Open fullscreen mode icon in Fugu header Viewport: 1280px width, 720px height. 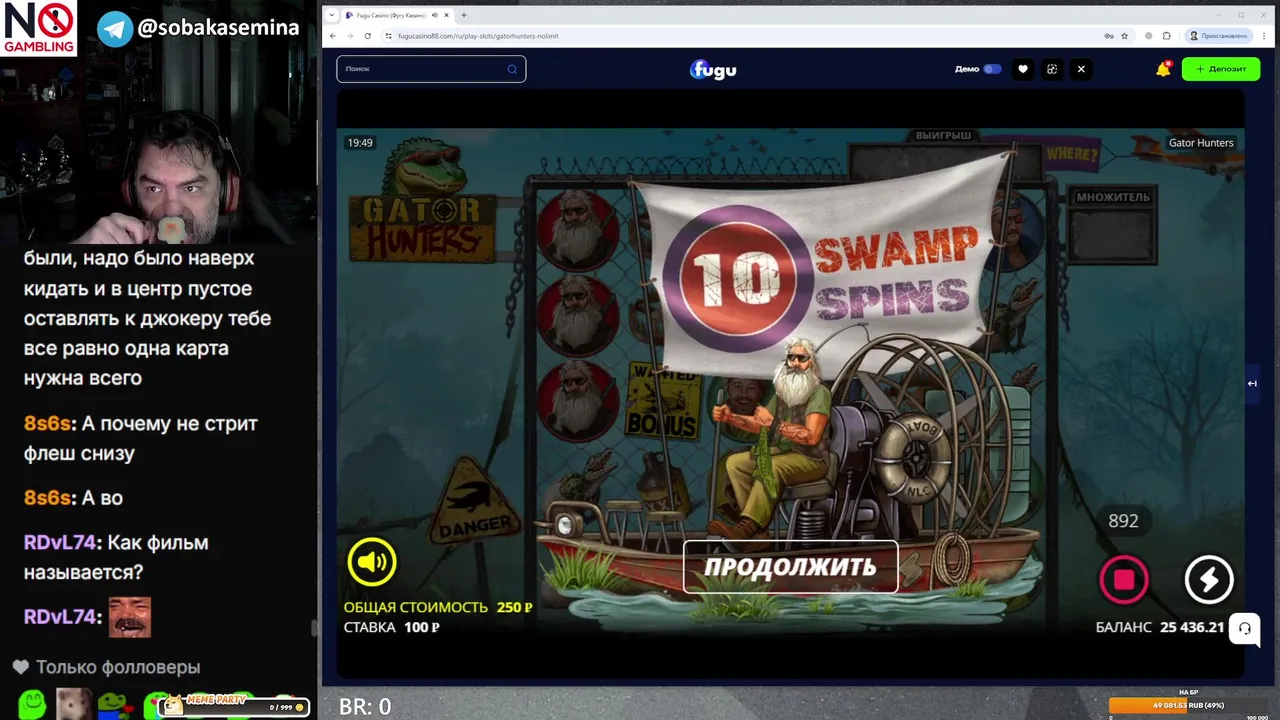pos(1052,69)
